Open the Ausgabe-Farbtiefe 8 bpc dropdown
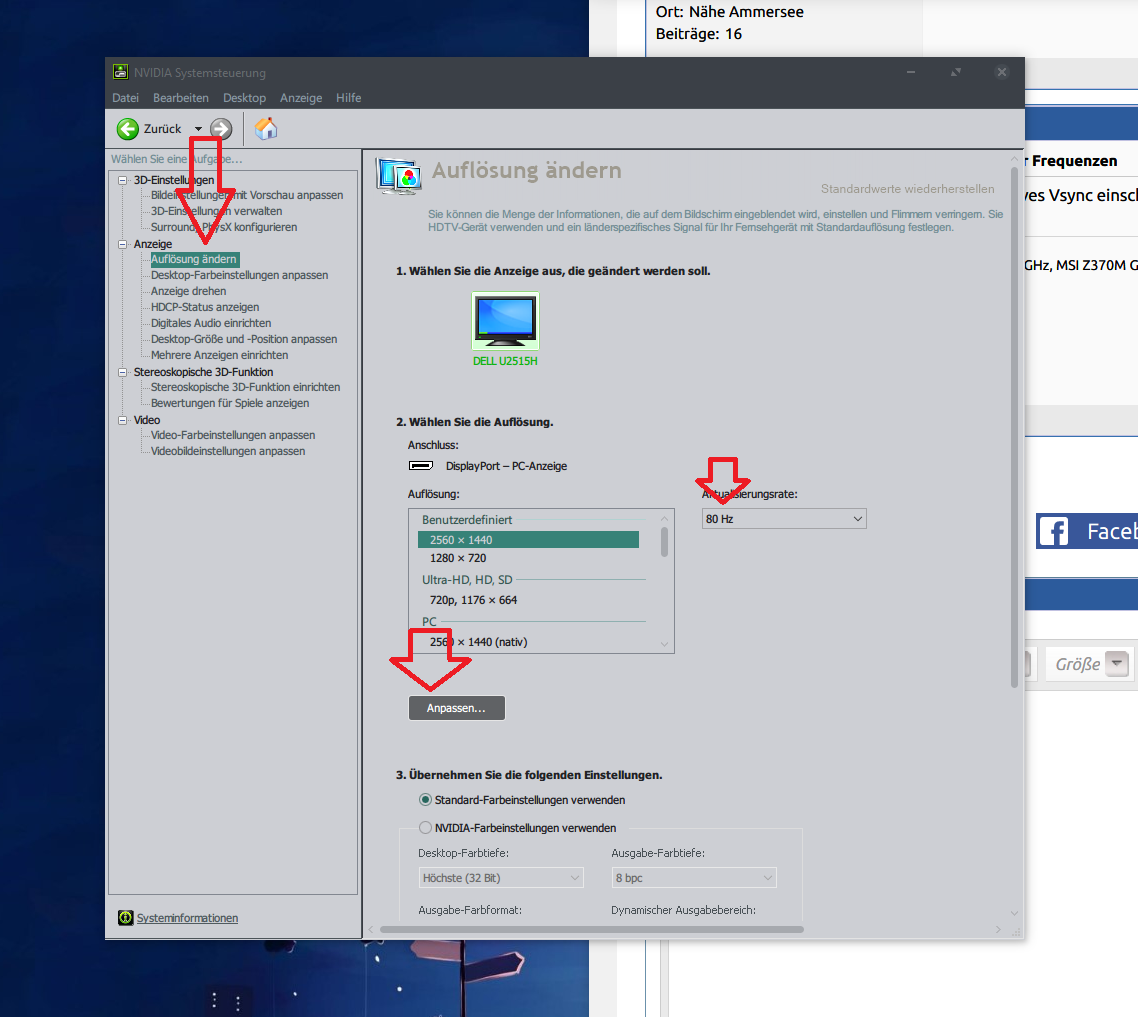Screen dimensions: 1138x1017 click(694, 878)
